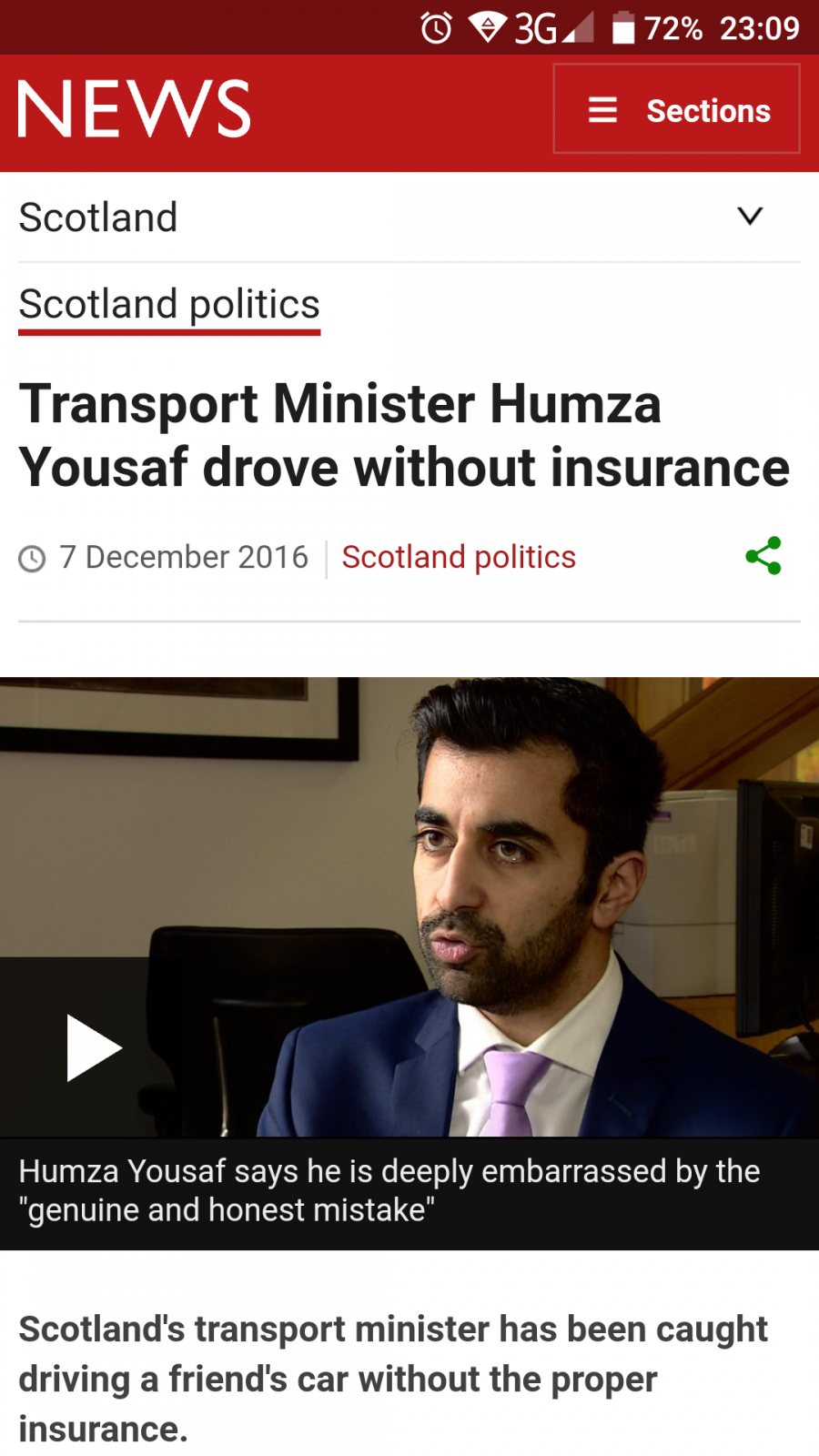Open the red Scotland politics link near the date

pyautogui.click(x=459, y=557)
